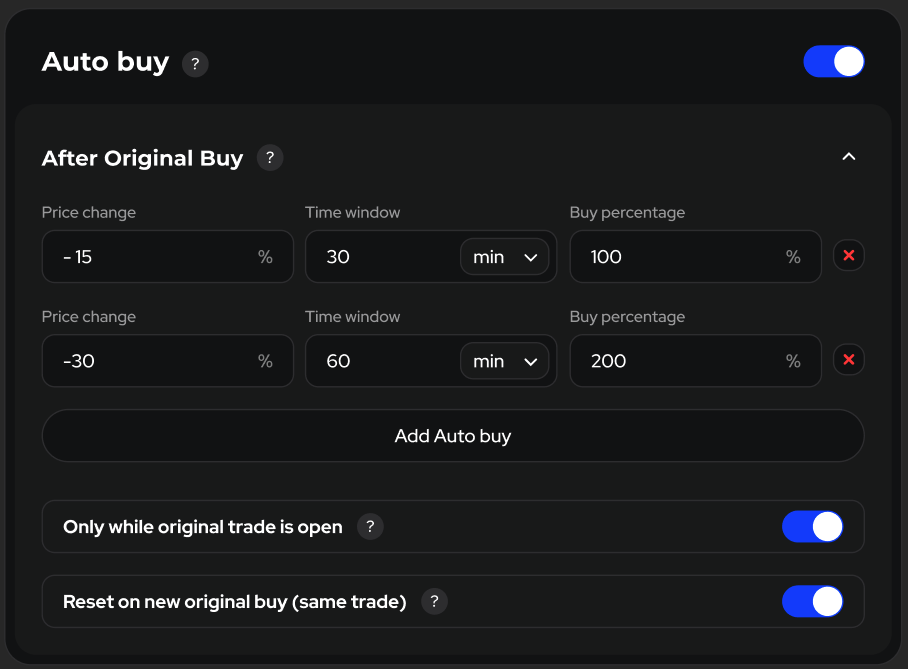Remove the second auto buy rule (-30%)

(849, 360)
